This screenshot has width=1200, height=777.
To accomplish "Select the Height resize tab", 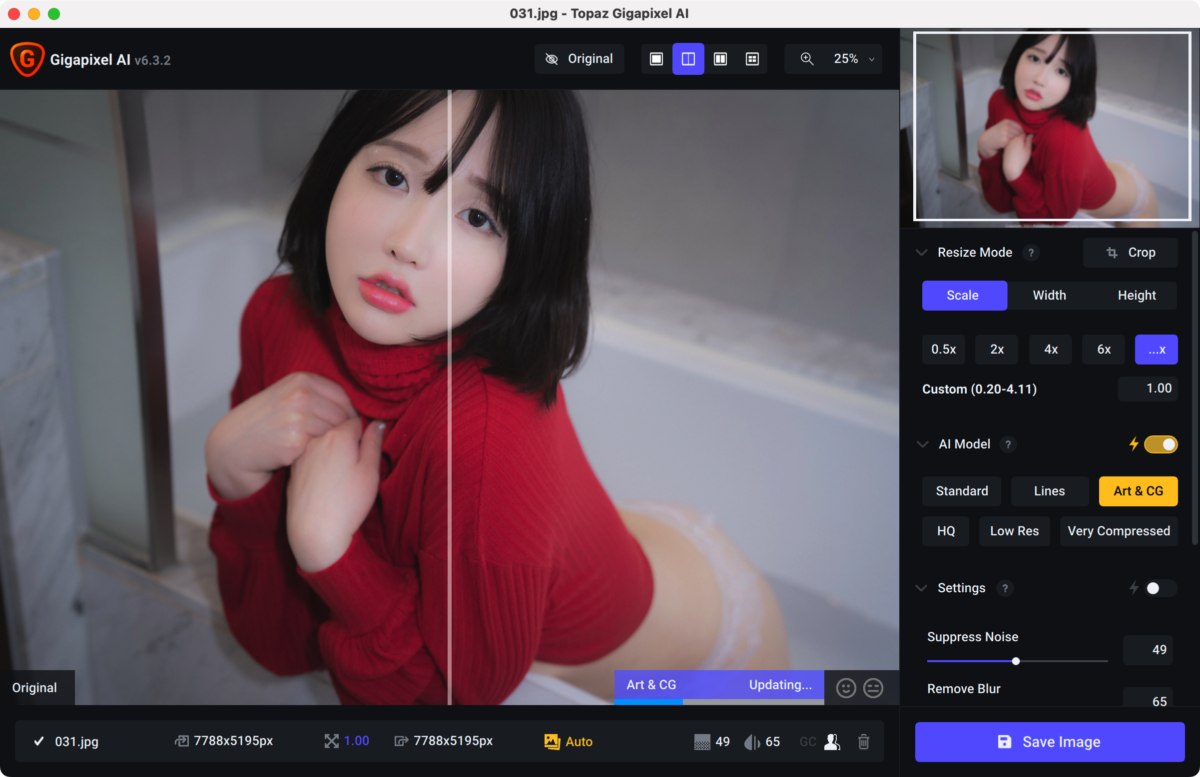I will click(x=1136, y=295).
